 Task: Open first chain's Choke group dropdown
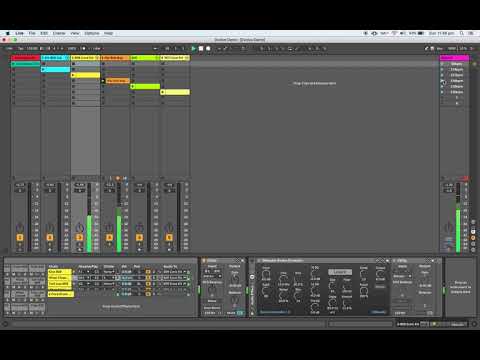coord(109,272)
